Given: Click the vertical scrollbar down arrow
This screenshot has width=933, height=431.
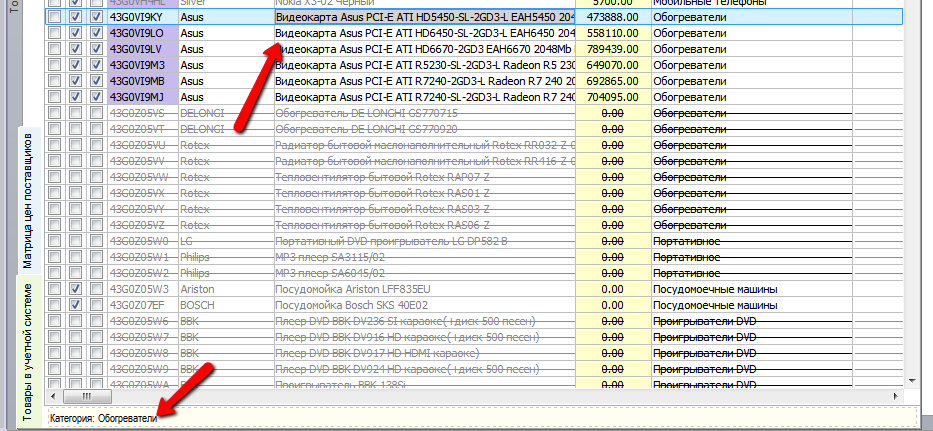Looking at the screenshot, I should [x=912, y=380].
